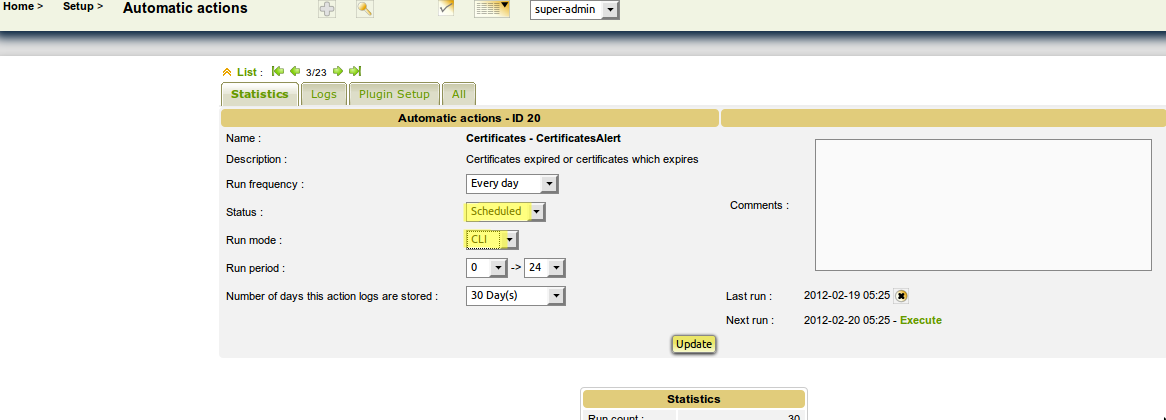
Task: Jump to last record in list
Action: pos(355,71)
